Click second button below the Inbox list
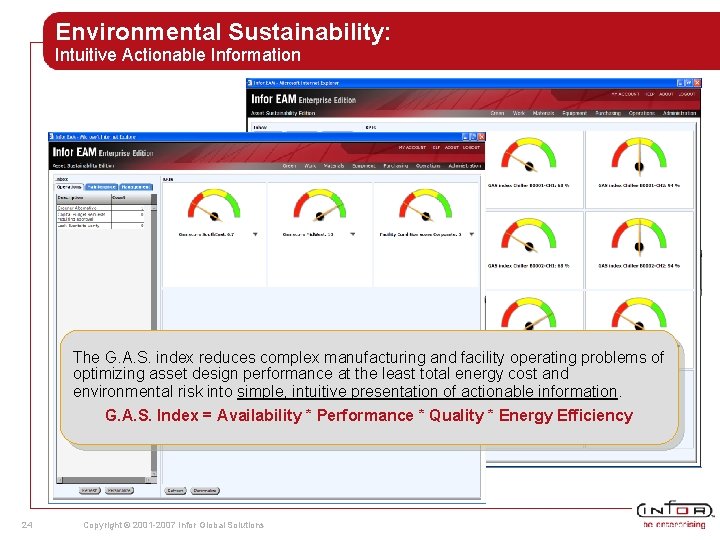This screenshot has width=720, height=540. pyautogui.click(x=119, y=490)
